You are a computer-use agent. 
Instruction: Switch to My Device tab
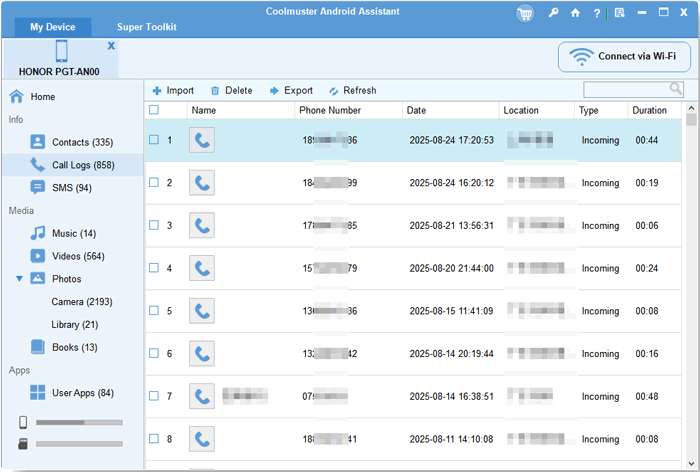coord(53,27)
